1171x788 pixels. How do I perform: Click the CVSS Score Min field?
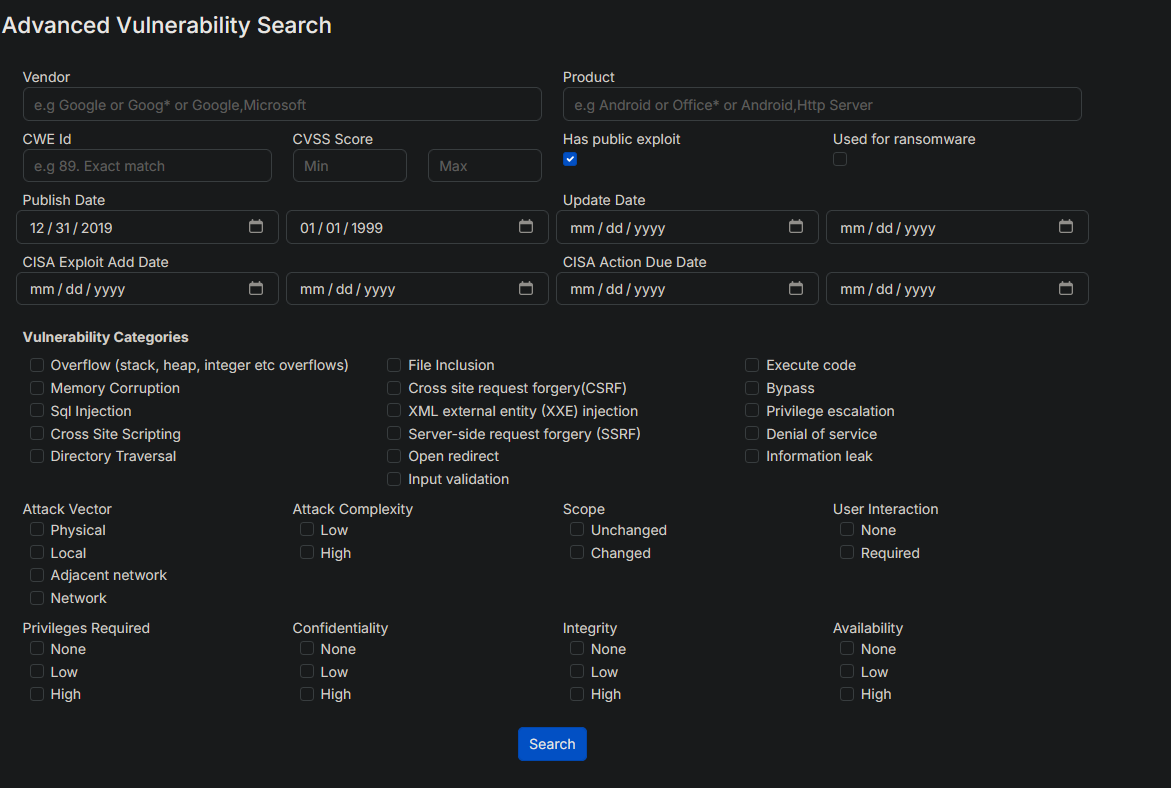tap(350, 166)
